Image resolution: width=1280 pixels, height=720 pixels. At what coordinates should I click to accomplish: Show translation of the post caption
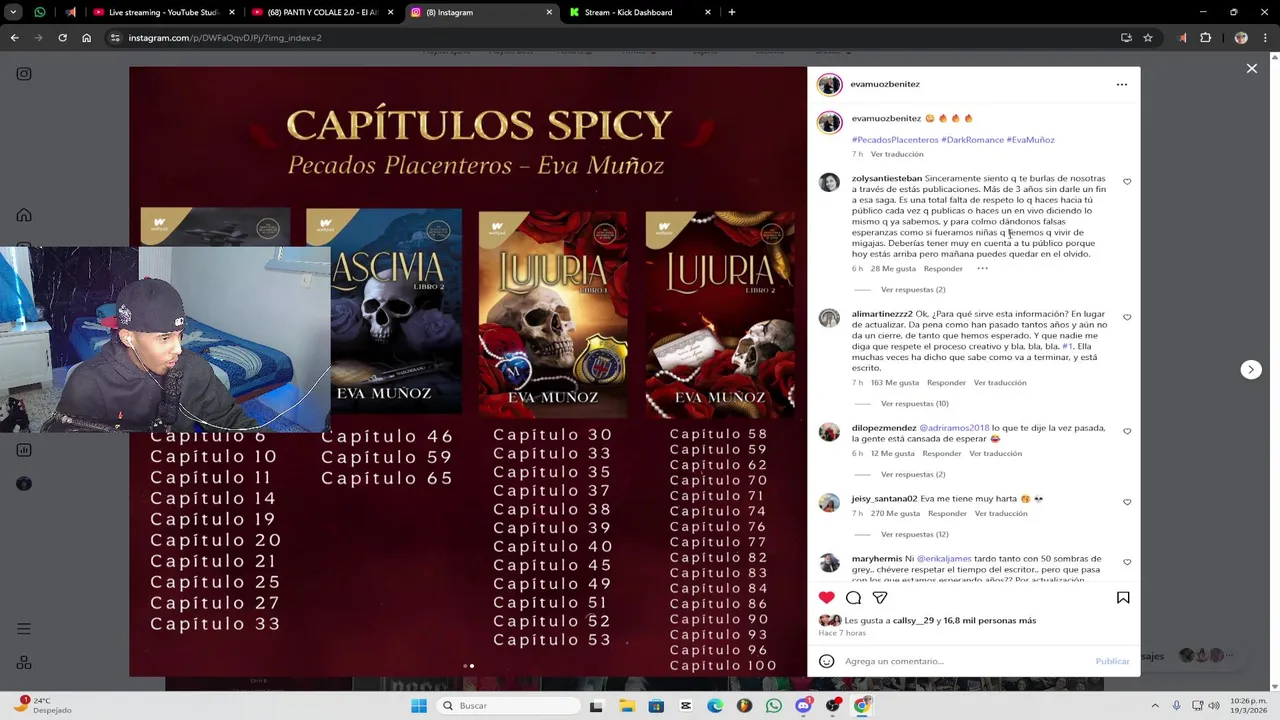897,154
